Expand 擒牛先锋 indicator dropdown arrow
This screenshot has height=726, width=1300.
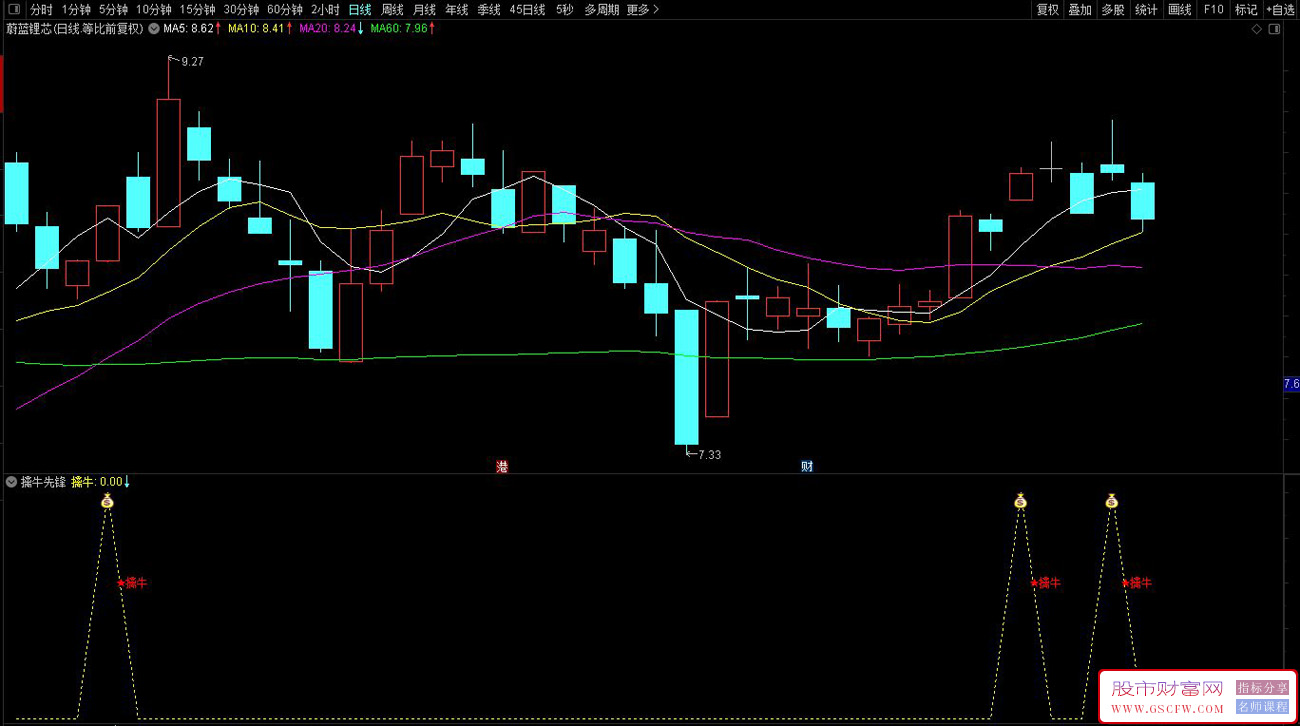click(x=11, y=482)
